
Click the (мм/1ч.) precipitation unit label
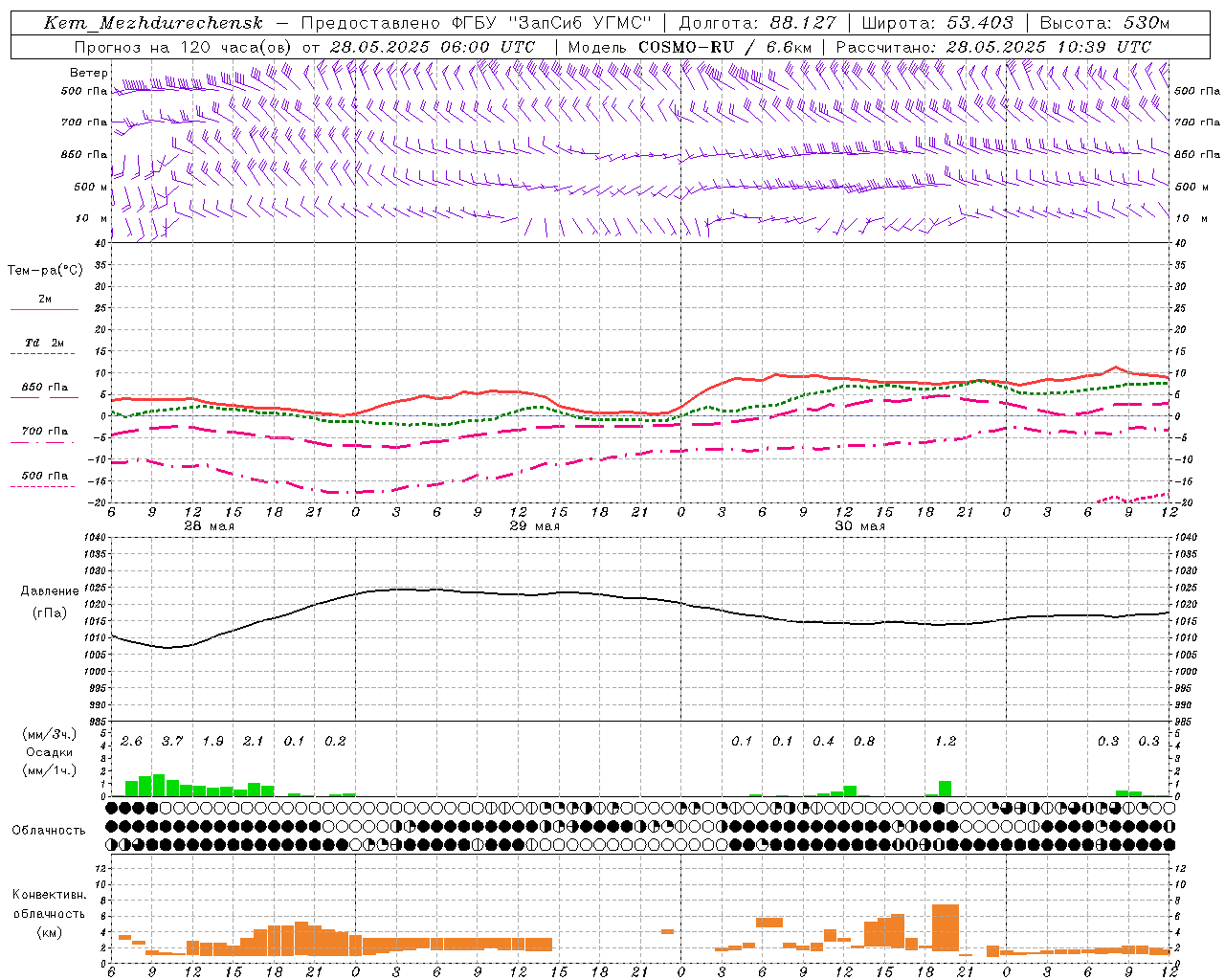tap(50, 770)
